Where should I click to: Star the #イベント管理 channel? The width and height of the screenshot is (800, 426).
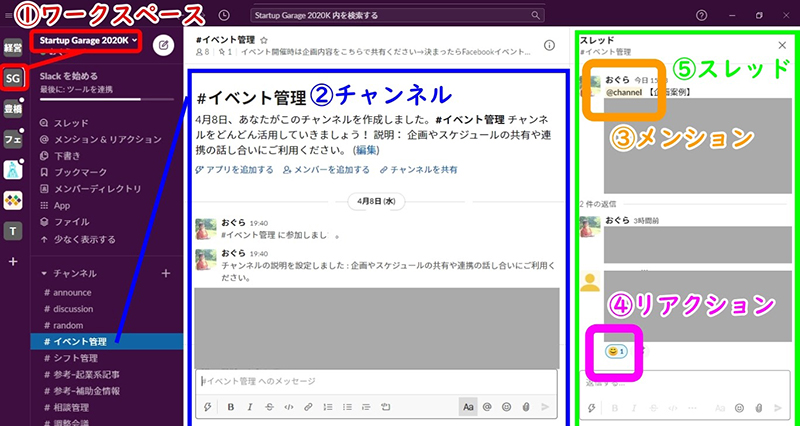[264, 40]
